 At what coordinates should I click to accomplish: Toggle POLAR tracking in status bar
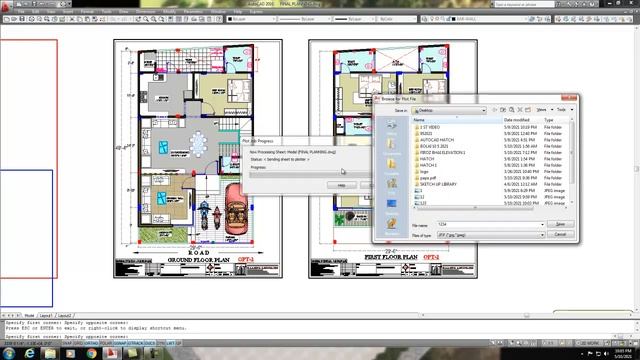coord(106,343)
